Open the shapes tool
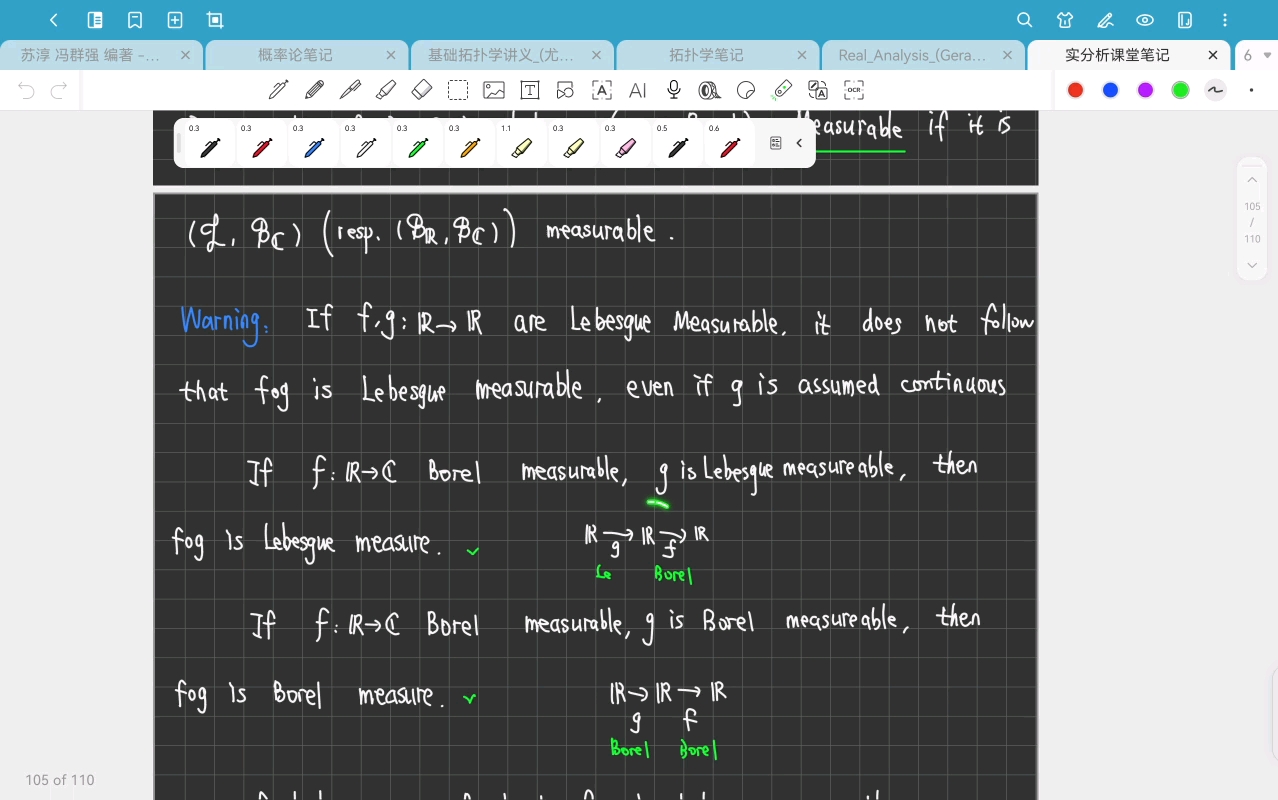The image size is (1278, 800). point(566,90)
